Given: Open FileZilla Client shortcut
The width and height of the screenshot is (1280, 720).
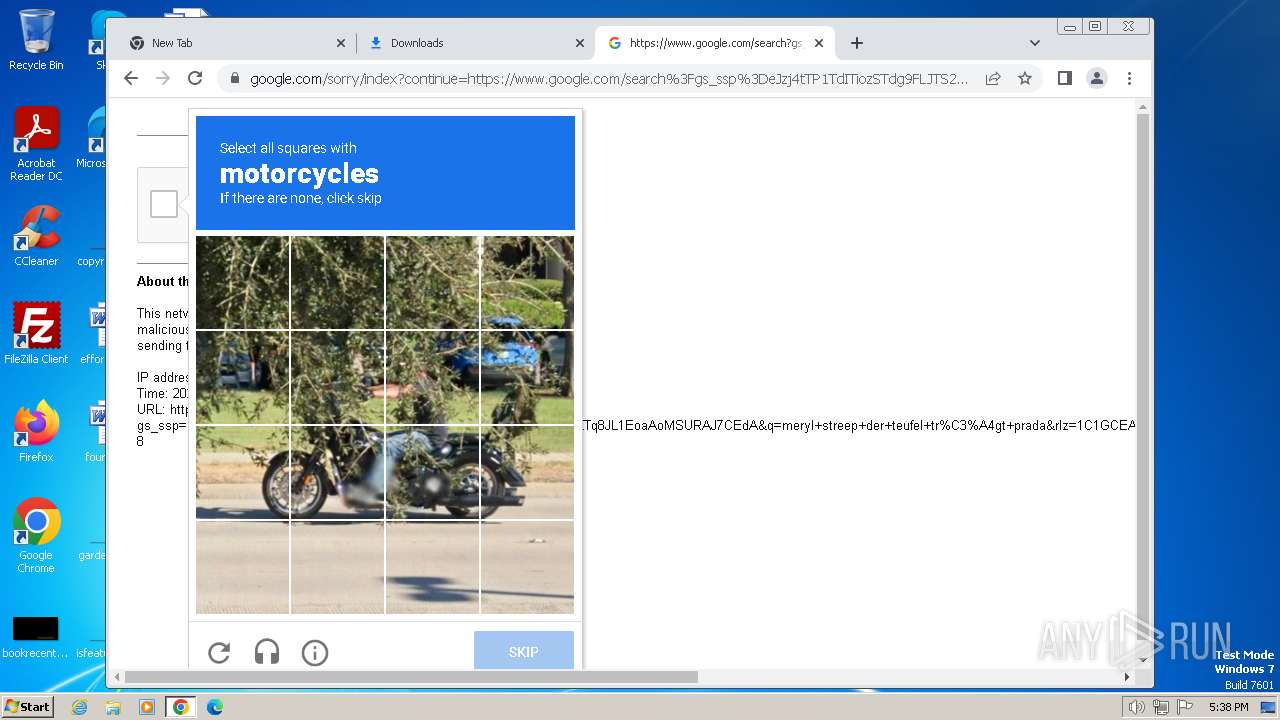Looking at the screenshot, I should pos(36,334).
